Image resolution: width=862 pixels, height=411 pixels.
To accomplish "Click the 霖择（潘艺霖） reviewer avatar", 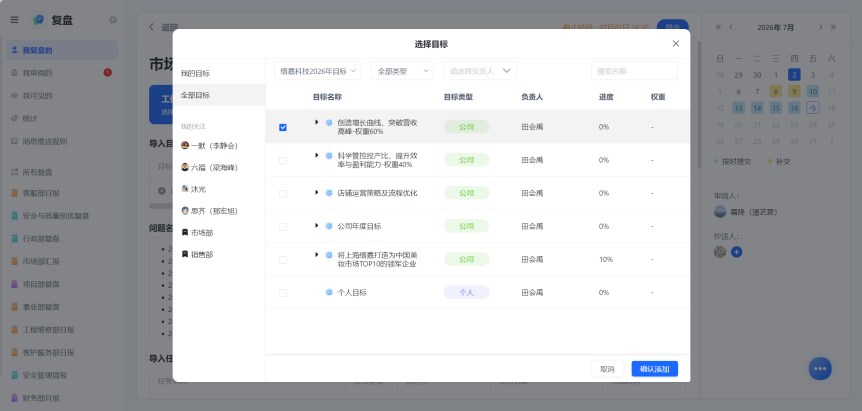I will click(720, 212).
